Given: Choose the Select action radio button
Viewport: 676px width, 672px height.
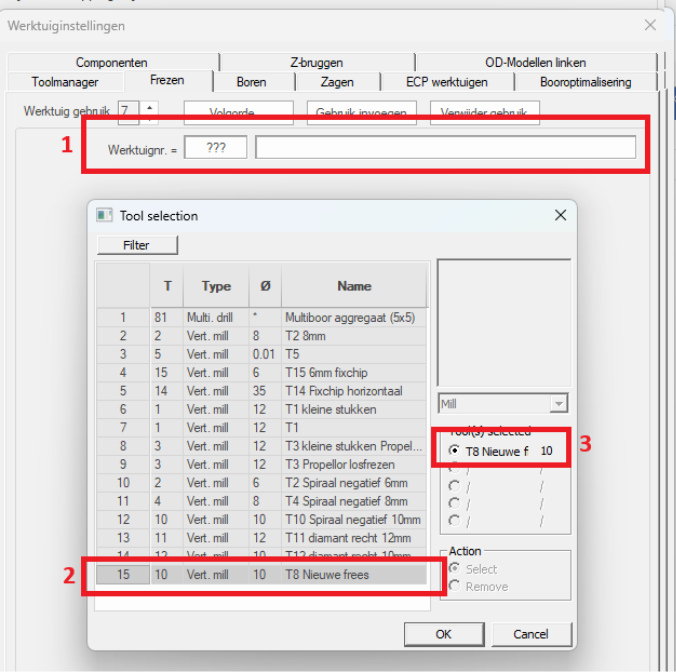Looking at the screenshot, I should (x=454, y=569).
